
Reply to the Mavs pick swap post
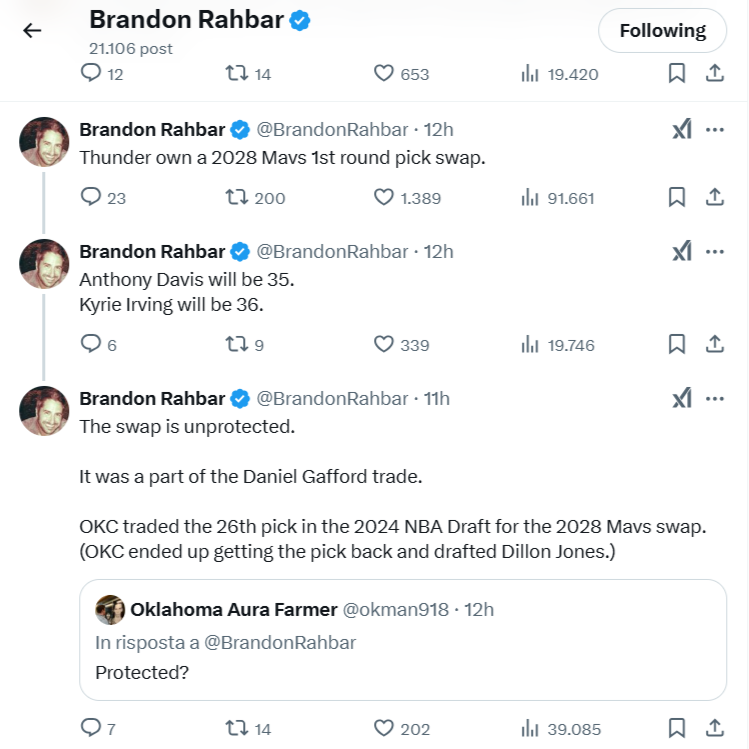(x=91, y=197)
